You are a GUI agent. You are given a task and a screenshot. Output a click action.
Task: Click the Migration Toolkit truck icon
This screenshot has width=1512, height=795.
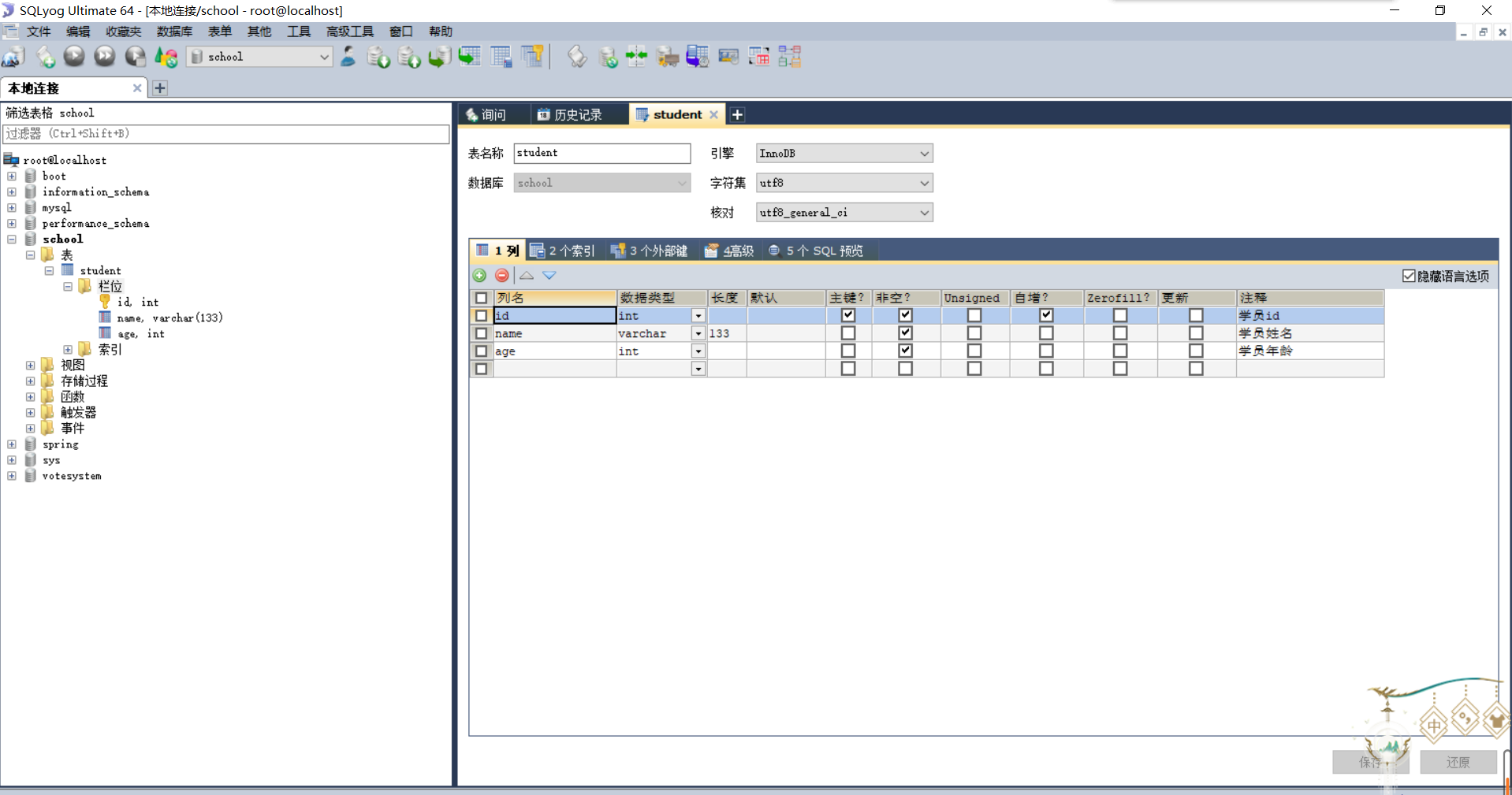point(668,57)
